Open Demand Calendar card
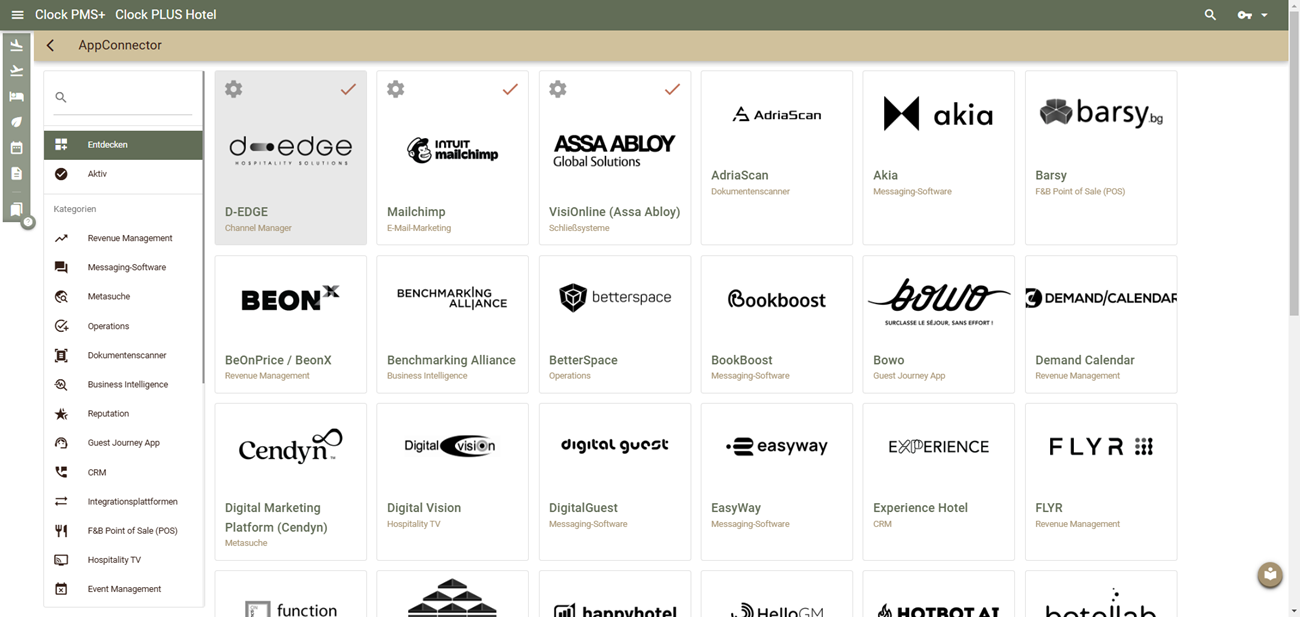Viewport: 1300px width, 617px height. [x=1101, y=324]
